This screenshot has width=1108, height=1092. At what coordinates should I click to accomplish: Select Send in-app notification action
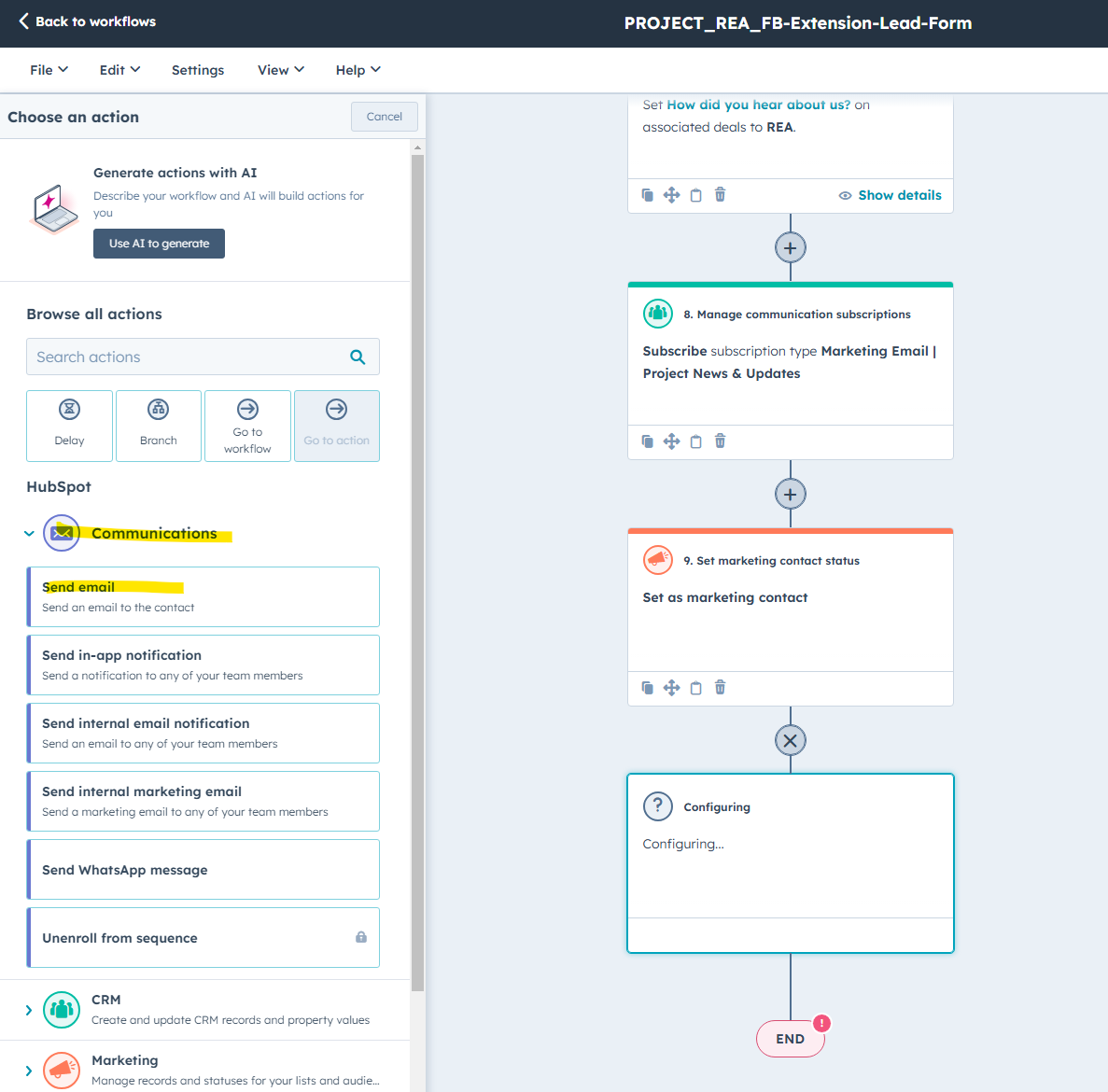tap(203, 665)
